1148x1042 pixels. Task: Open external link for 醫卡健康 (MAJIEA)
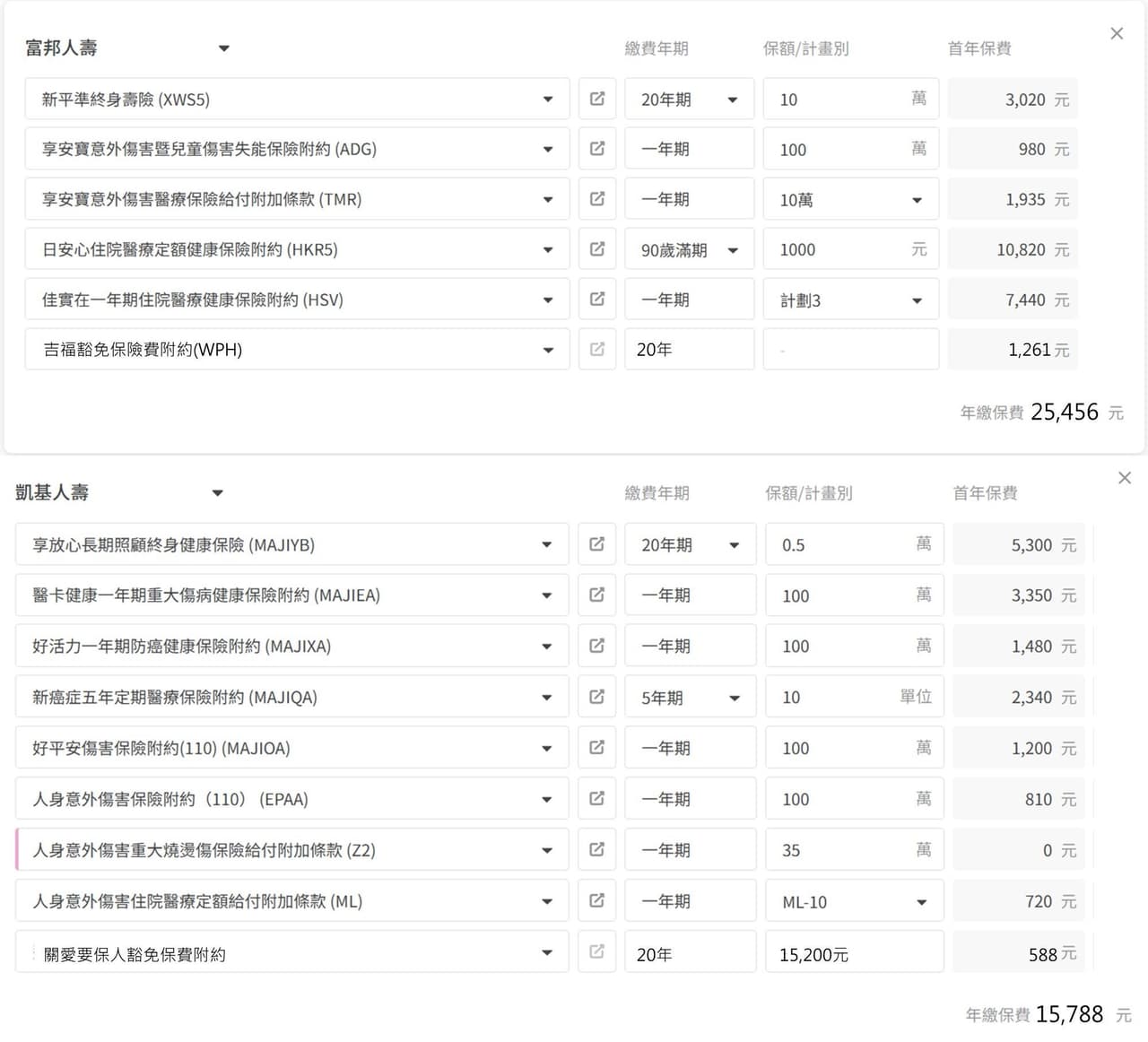[x=596, y=595]
